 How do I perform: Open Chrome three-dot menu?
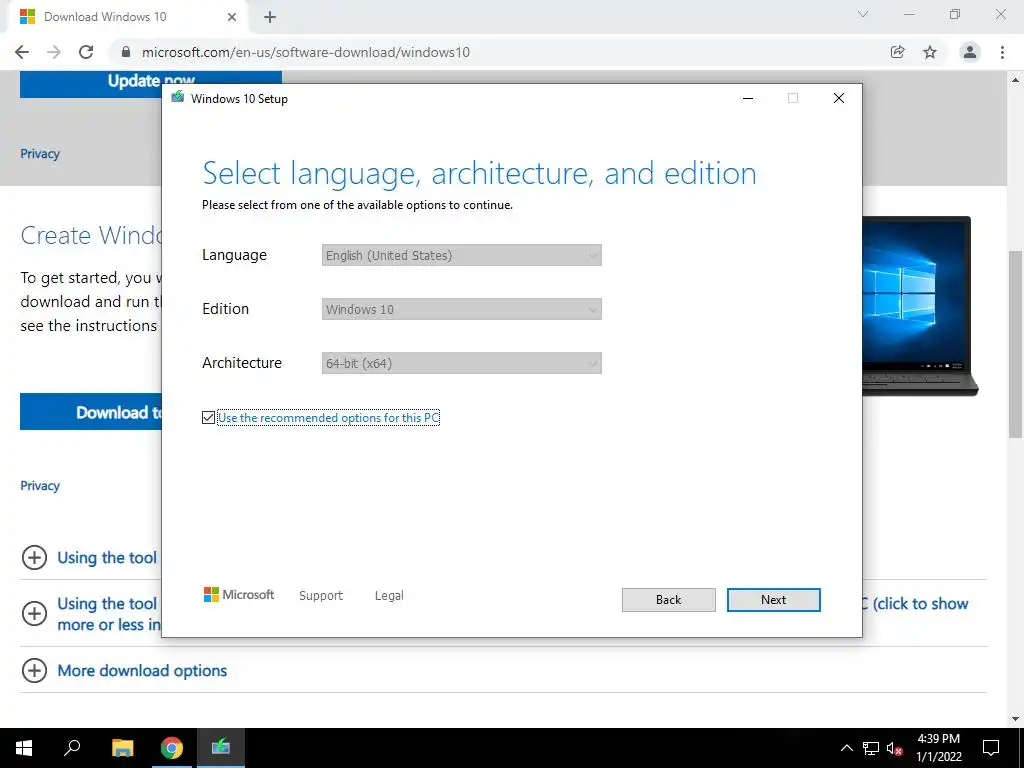[x=1002, y=52]
